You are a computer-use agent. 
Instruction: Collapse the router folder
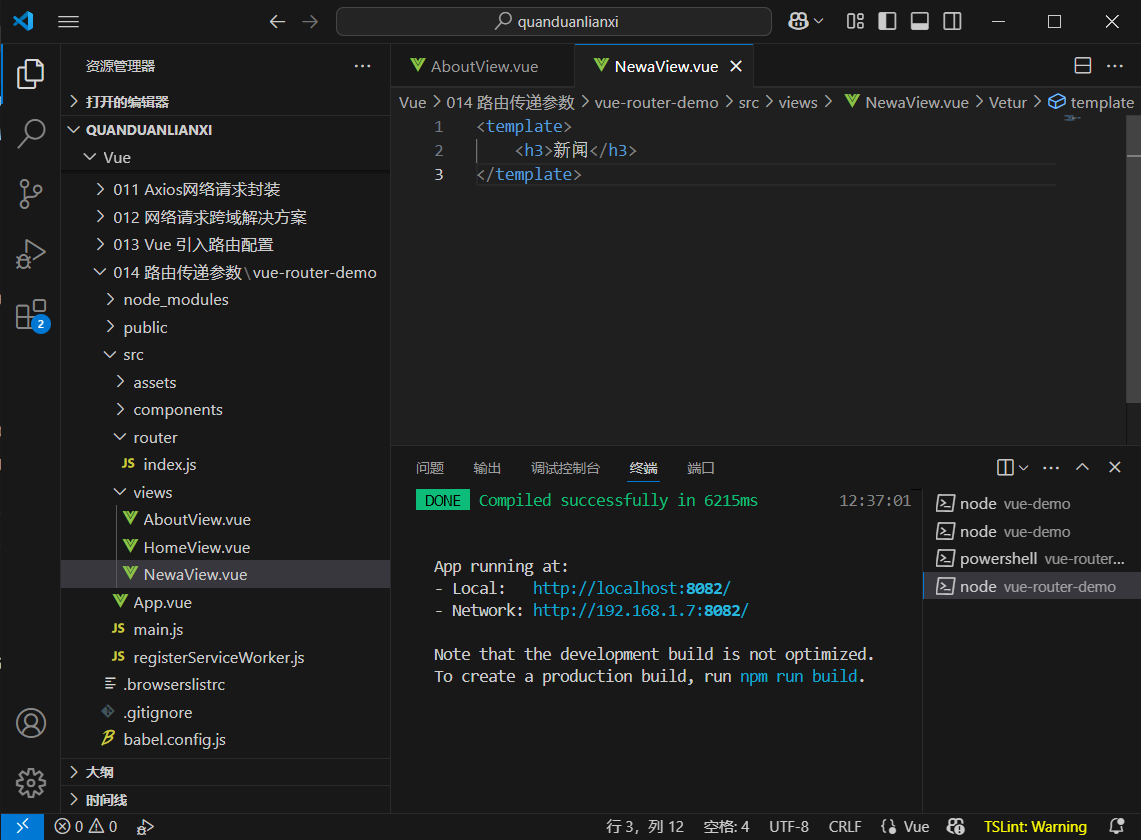pyautogui.click(x=226, y=437)
